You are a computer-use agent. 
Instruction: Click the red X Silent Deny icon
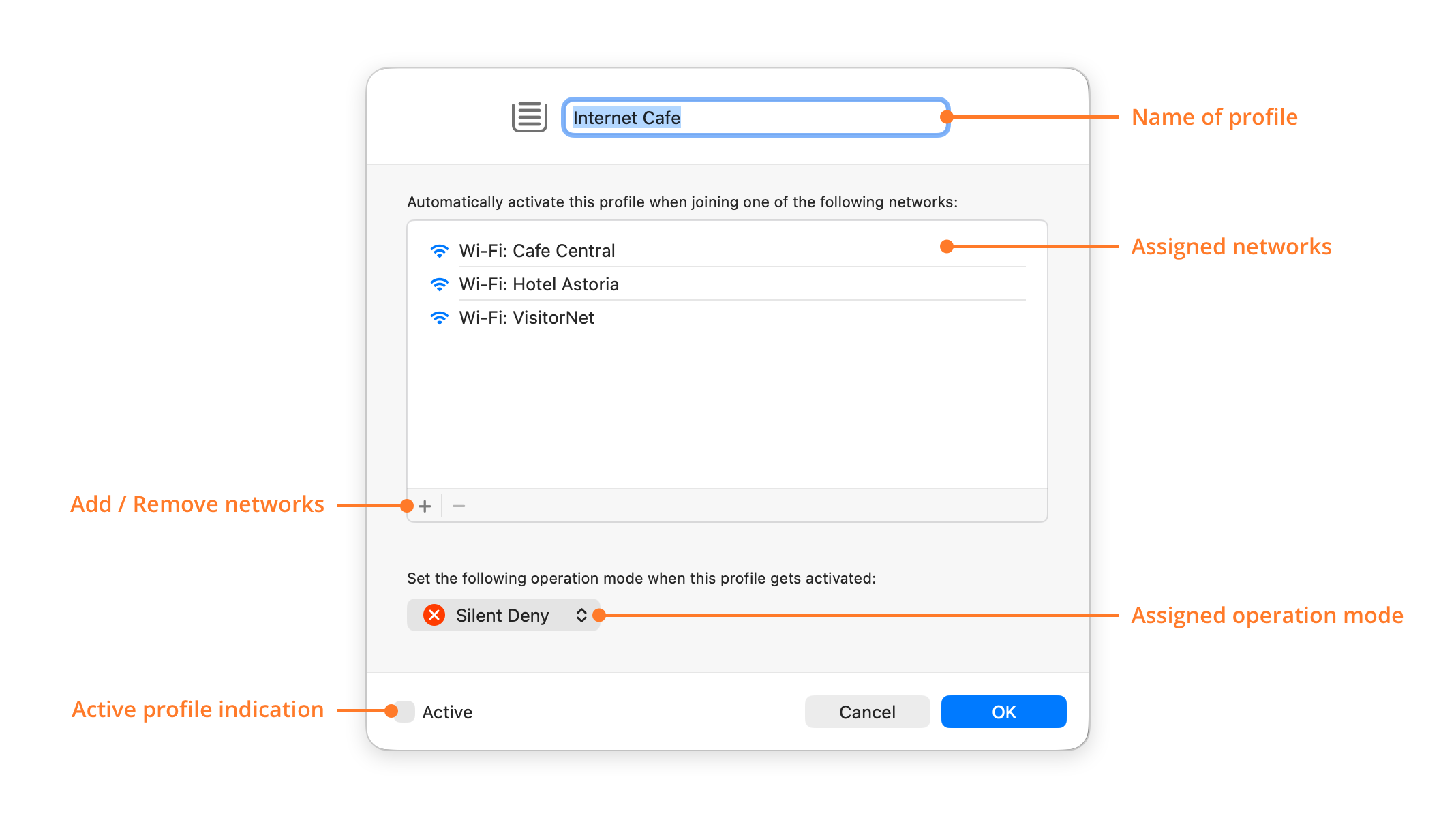[x=434, y=615]
